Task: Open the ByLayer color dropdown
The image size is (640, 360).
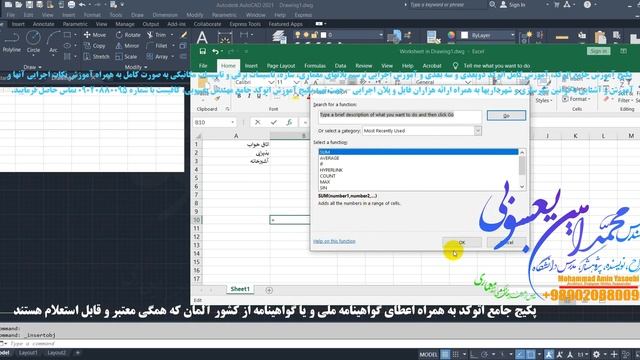Action: (512, 35)
